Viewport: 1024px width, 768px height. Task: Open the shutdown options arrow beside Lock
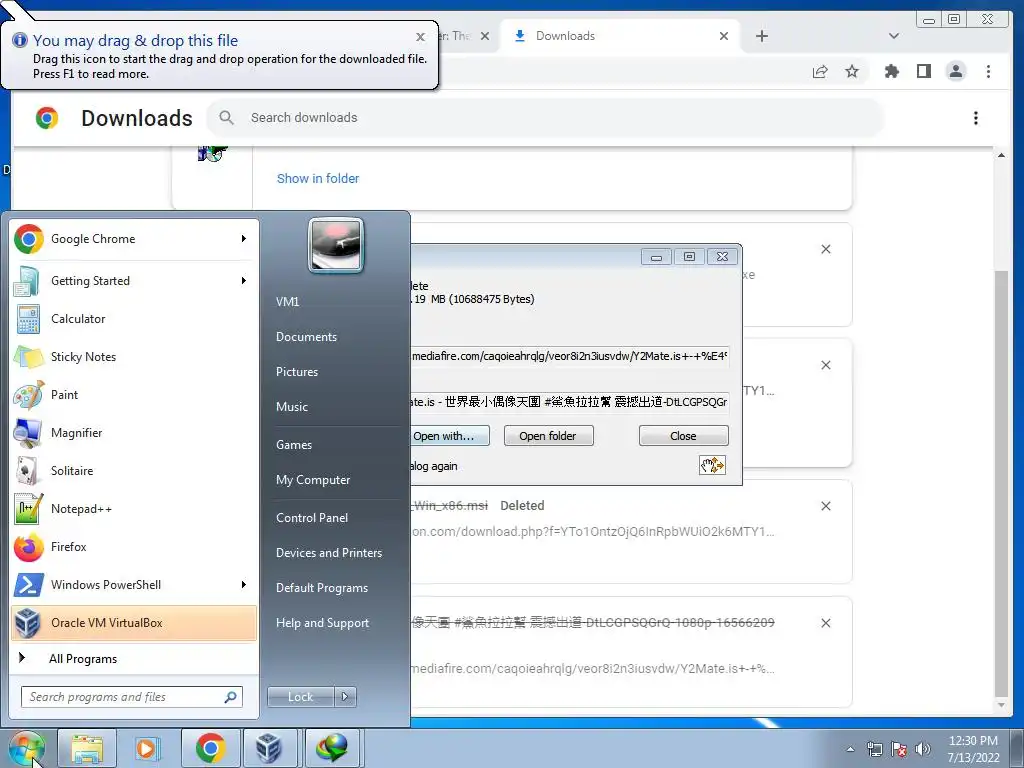(x=345, y=697)
